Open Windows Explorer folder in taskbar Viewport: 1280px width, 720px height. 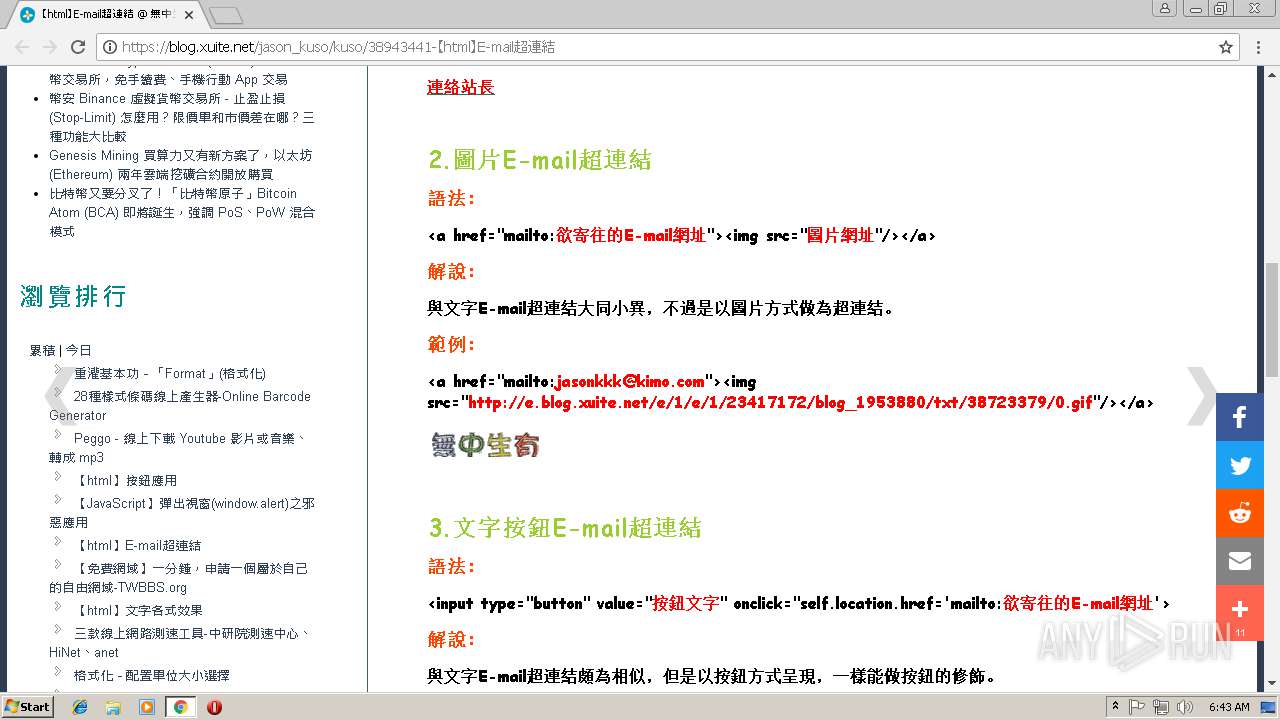pos(113,707)
